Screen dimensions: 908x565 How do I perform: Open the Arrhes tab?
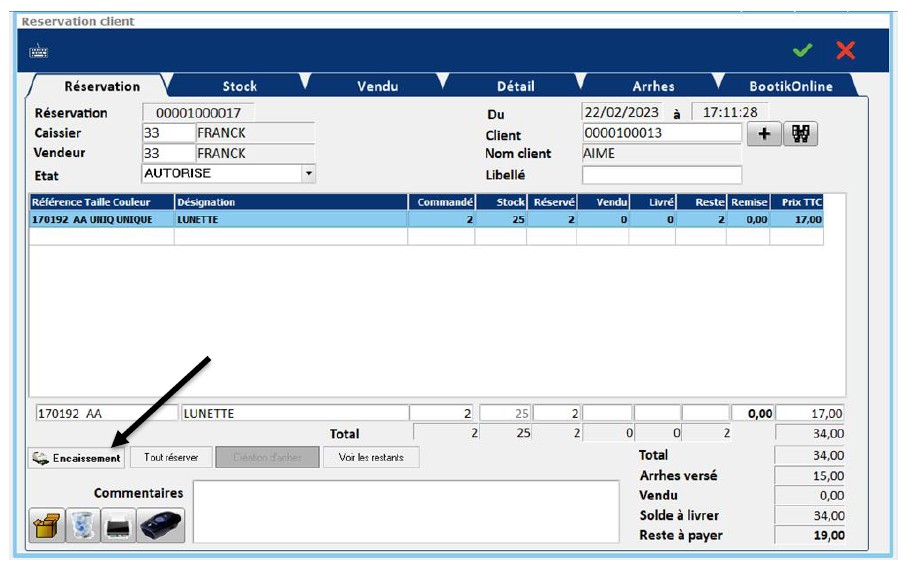(x=653, y=86)
